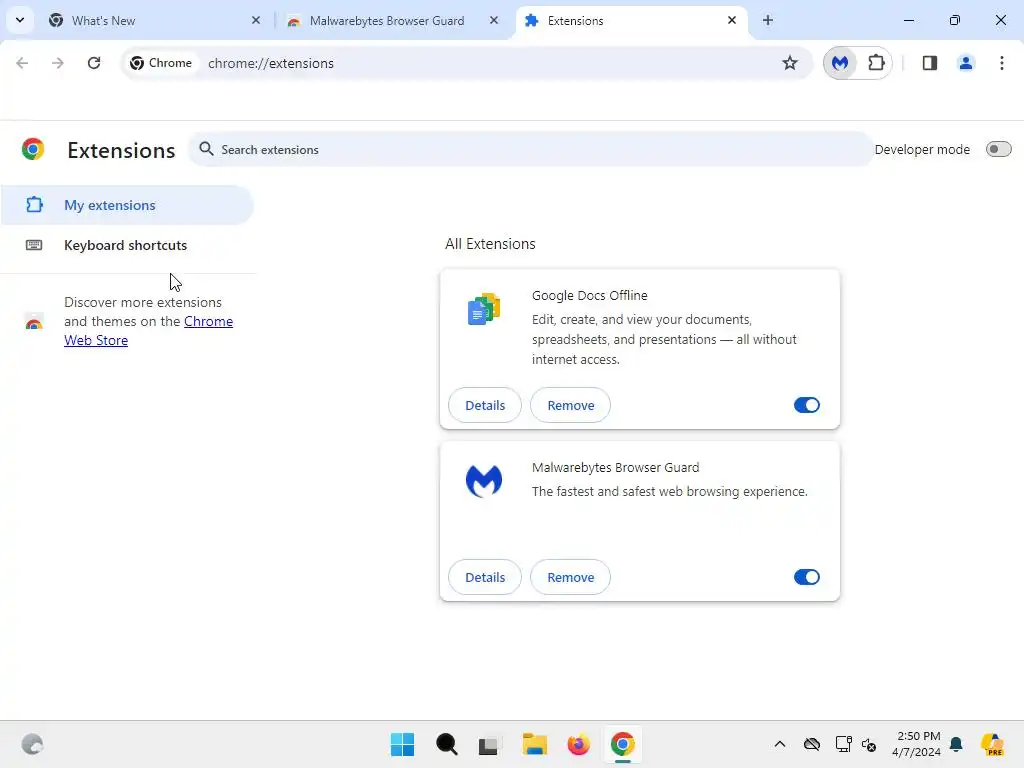Disable Google Docs Offline toggle
The image size is (1024, 768).
click(x=807, y=405)
